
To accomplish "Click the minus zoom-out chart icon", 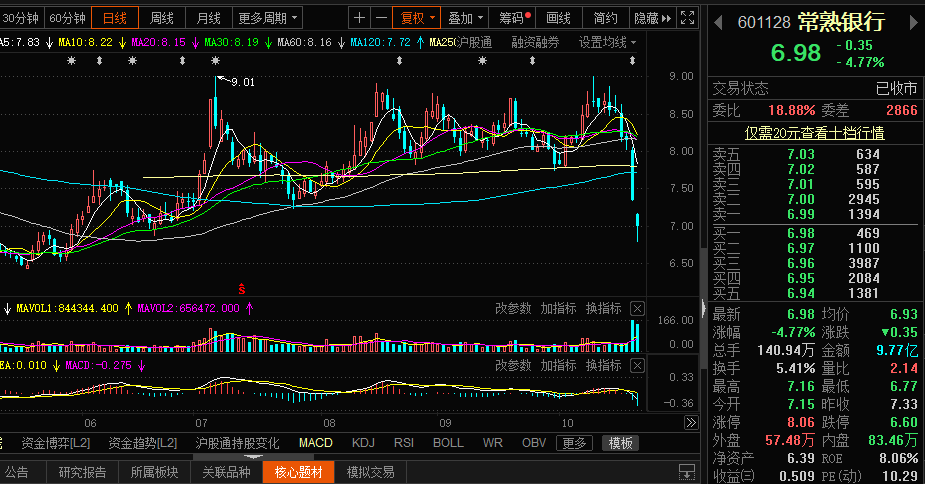I will coord(380,18).
